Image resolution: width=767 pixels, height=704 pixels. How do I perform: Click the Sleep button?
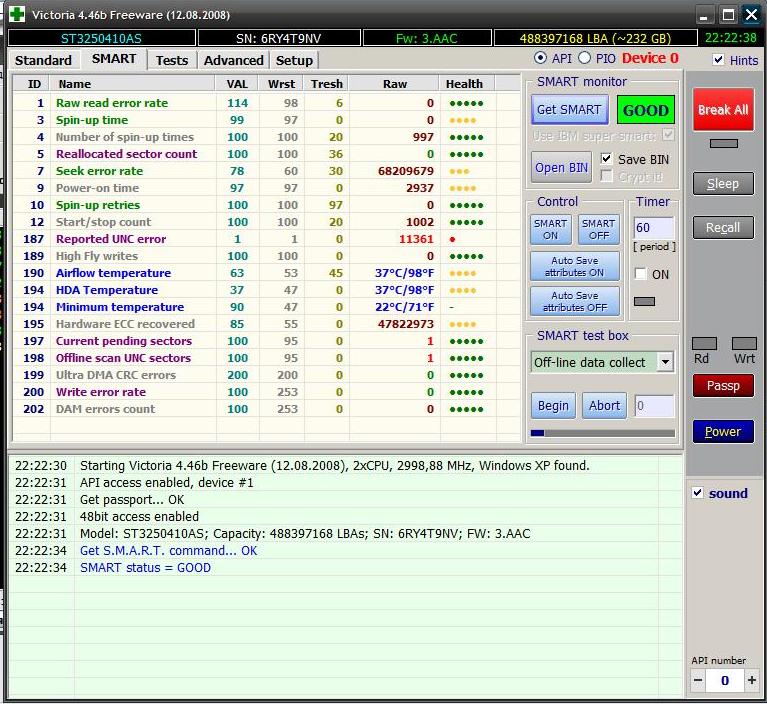point(723,183)
